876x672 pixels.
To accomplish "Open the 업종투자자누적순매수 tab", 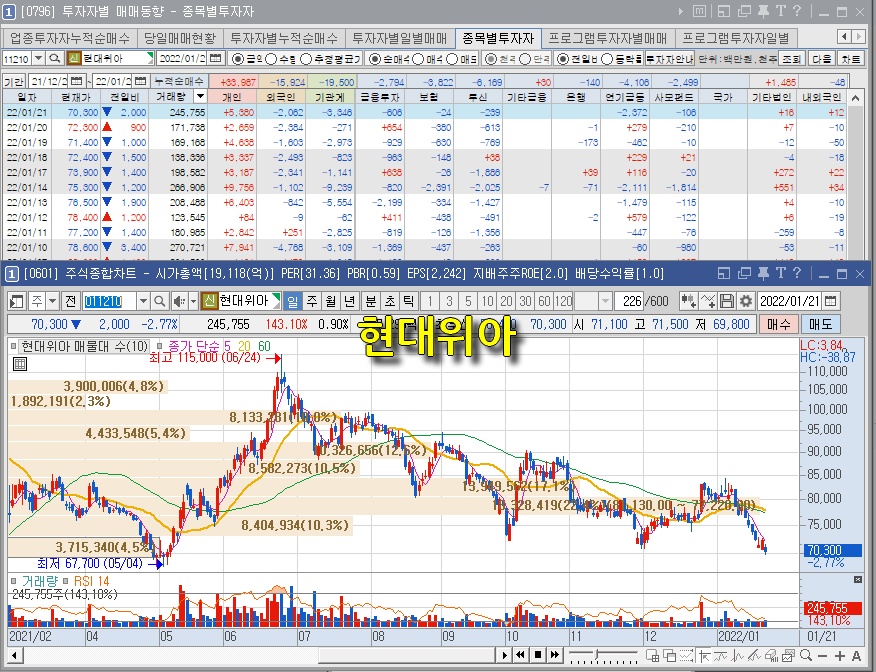I will point(70,38).
